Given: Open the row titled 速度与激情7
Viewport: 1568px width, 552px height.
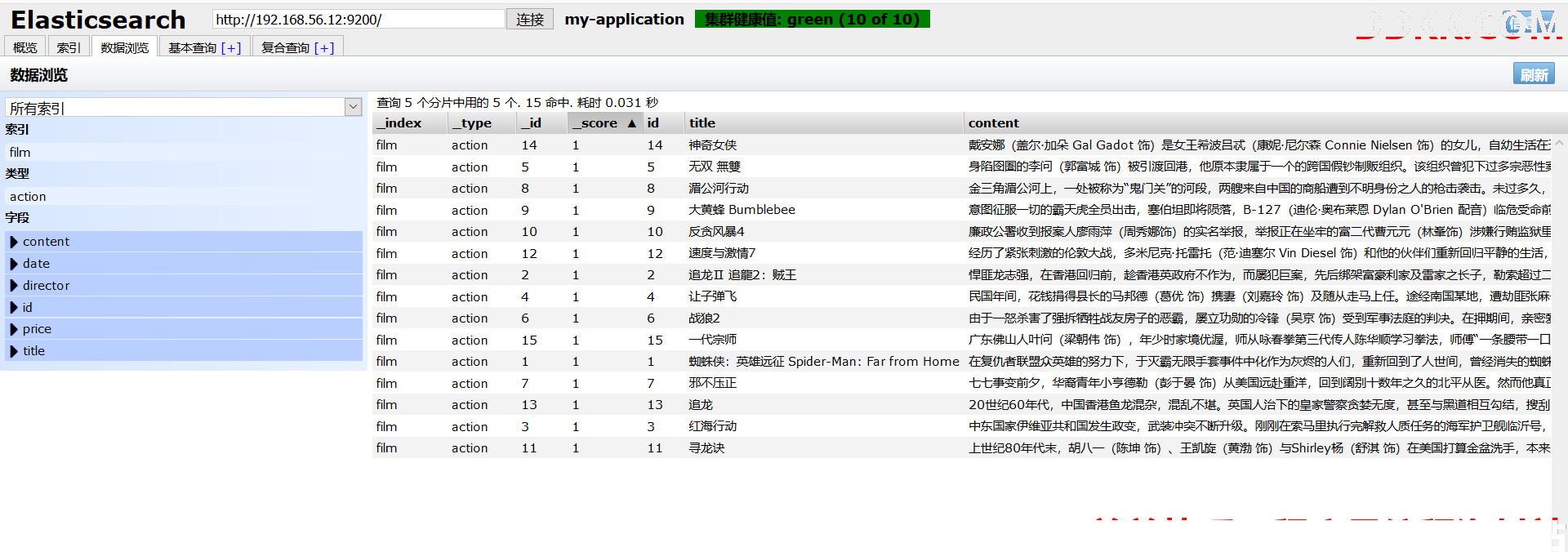Looking at the screenshot, I should click(962, 253).
